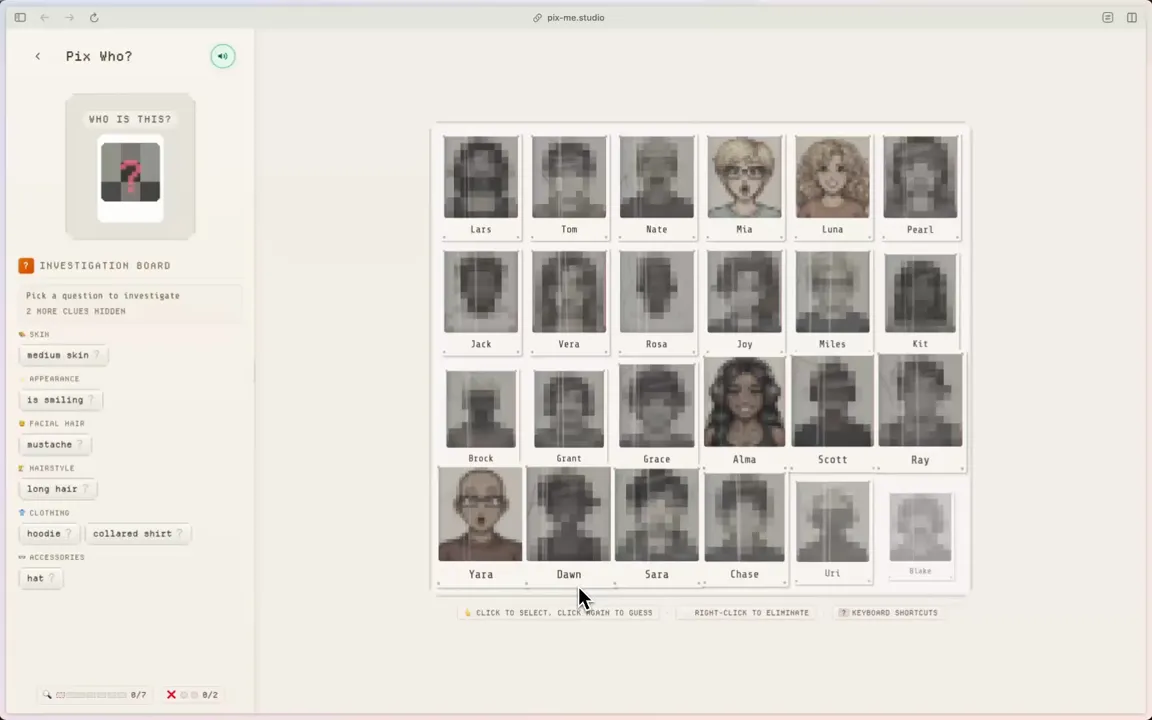Reload the page with refresh icon
The height and width of the screenshot is (720, 1152).
(x=94, y=17)
